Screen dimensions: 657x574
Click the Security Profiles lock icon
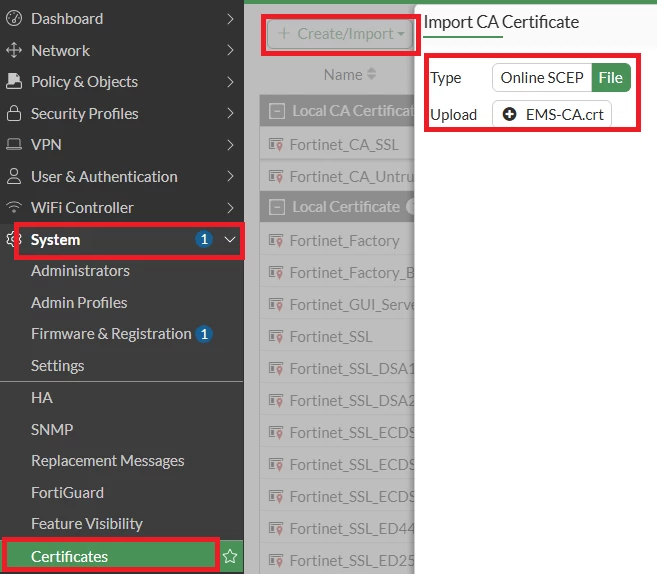14,113
